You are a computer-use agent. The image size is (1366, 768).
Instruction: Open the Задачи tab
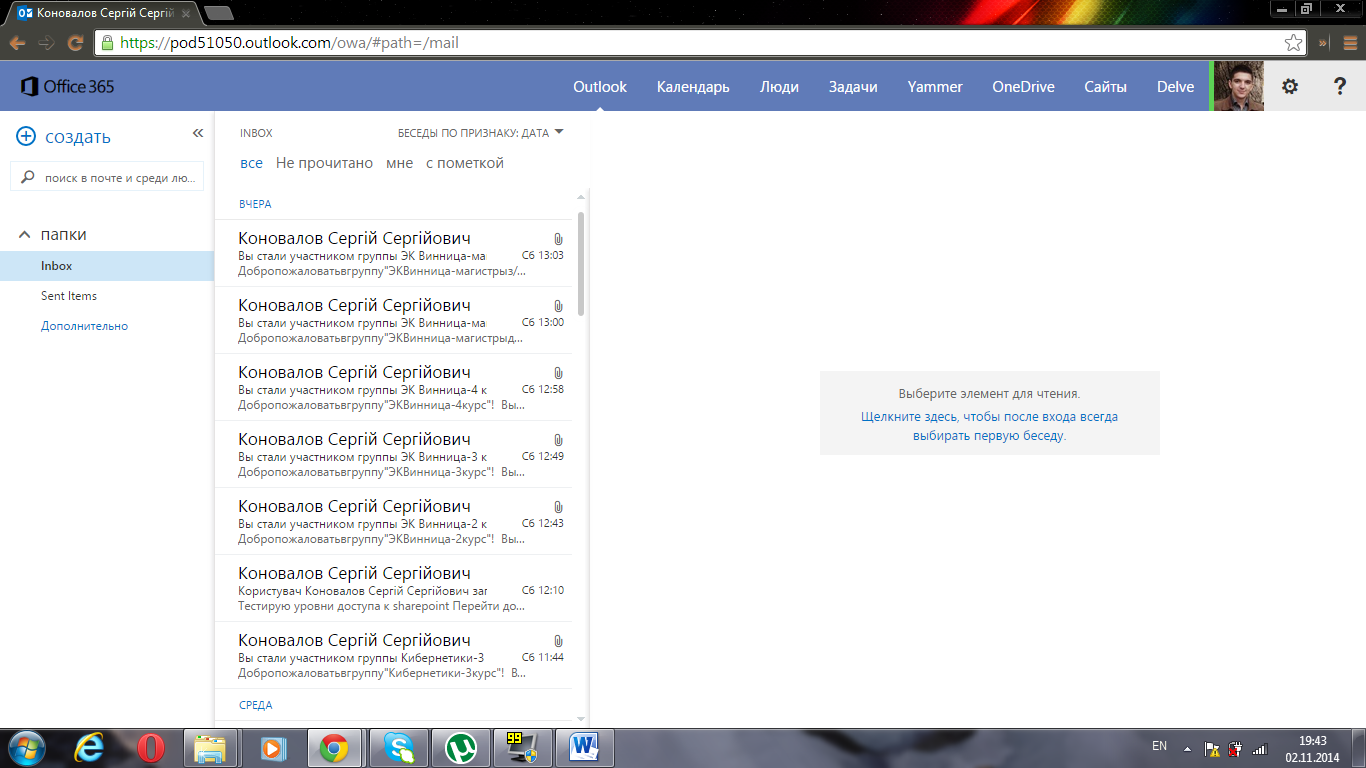[x=853, y=87]
